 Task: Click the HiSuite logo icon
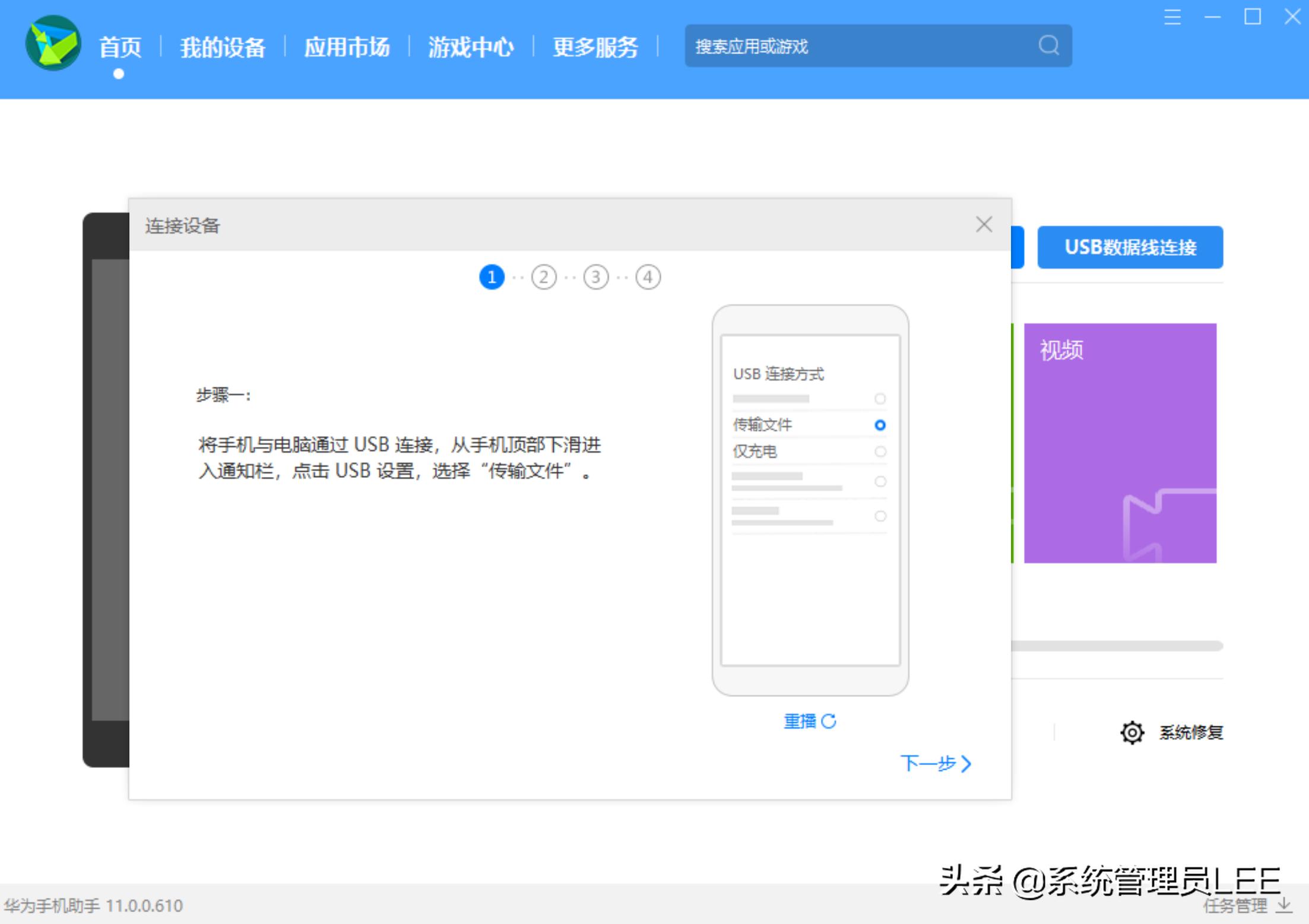tap(52, 45)
